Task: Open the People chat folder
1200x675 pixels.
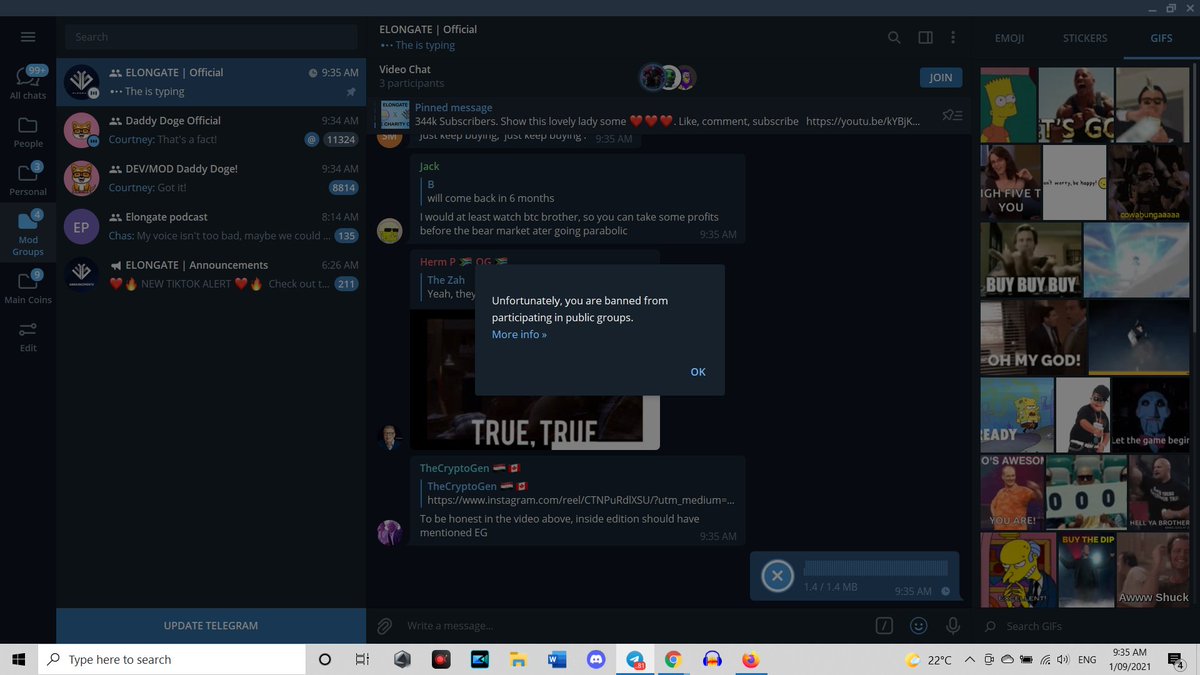Action: coord(28,130)
